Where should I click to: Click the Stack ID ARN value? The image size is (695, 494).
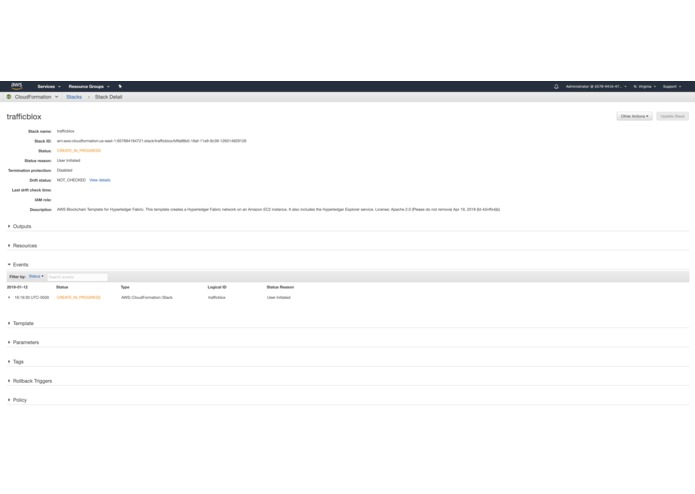coord(152,141)
